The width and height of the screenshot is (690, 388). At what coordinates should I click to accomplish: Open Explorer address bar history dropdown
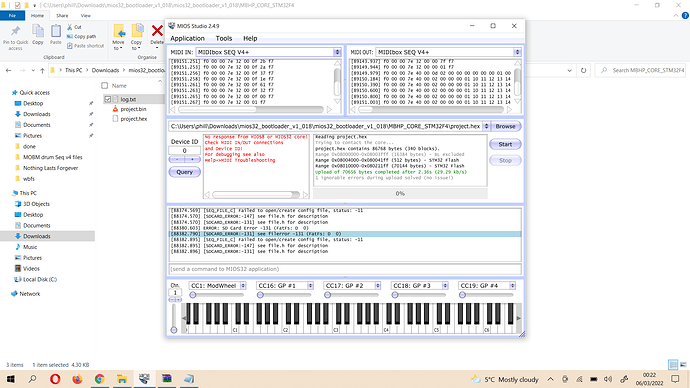point(569,70)
